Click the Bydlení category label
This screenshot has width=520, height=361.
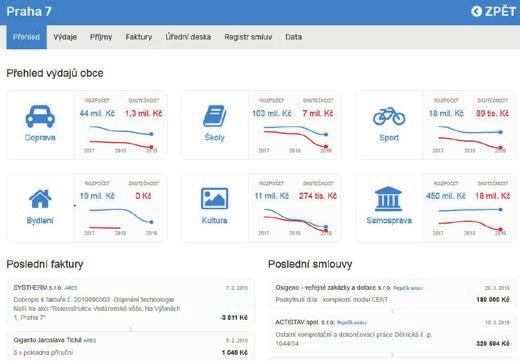(x=40, y=220)
